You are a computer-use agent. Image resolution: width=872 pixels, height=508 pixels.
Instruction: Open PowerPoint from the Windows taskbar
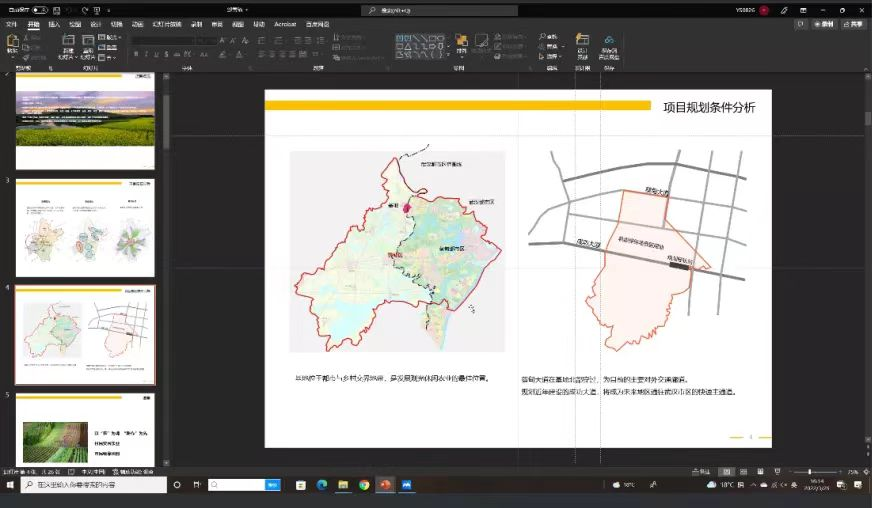point(385,485)
